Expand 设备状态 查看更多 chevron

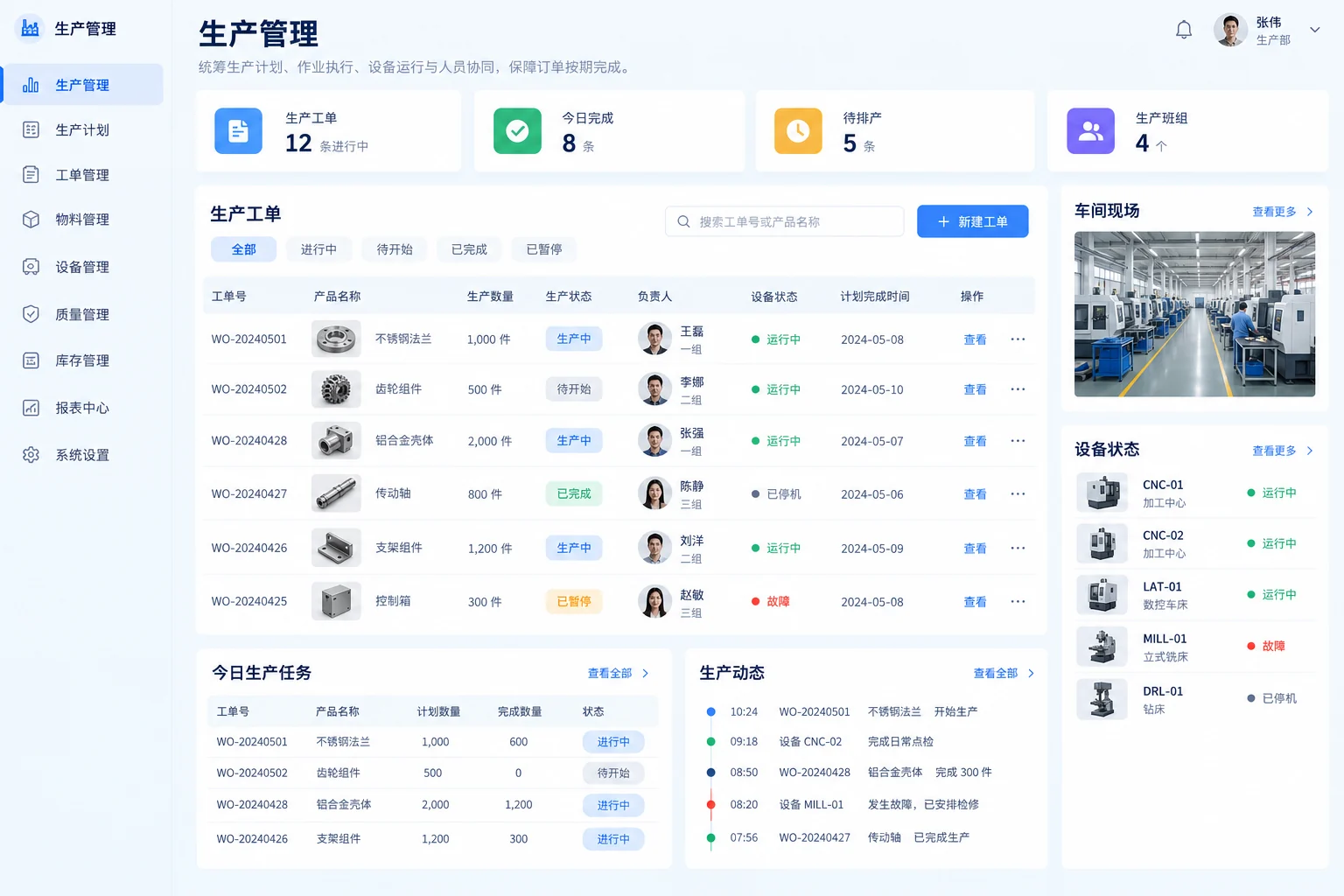pos(1310,451)
